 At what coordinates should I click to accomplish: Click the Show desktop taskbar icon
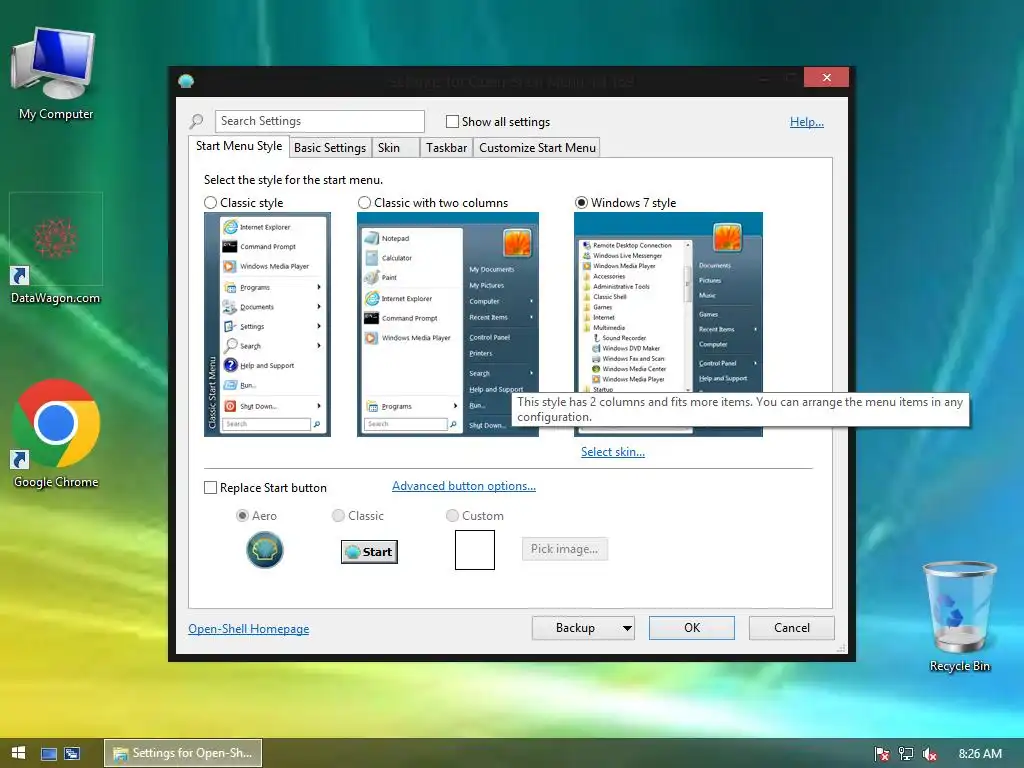tap(49, 754)
